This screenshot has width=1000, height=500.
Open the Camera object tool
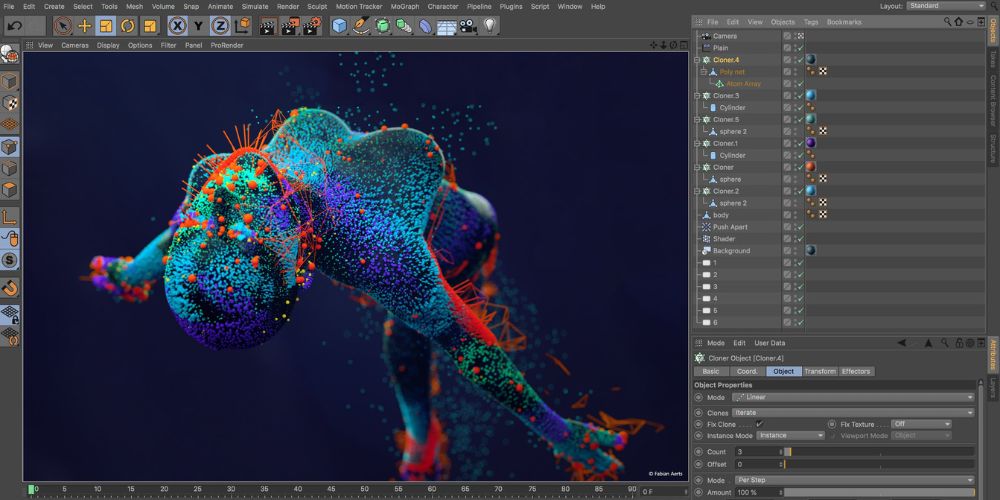[467, 26]
